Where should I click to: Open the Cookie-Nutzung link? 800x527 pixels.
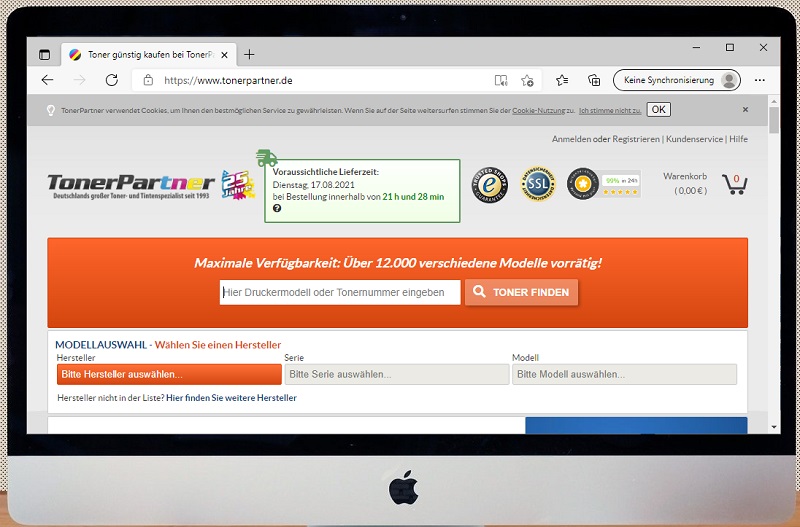pyautogui.click(x=538, y=110)
